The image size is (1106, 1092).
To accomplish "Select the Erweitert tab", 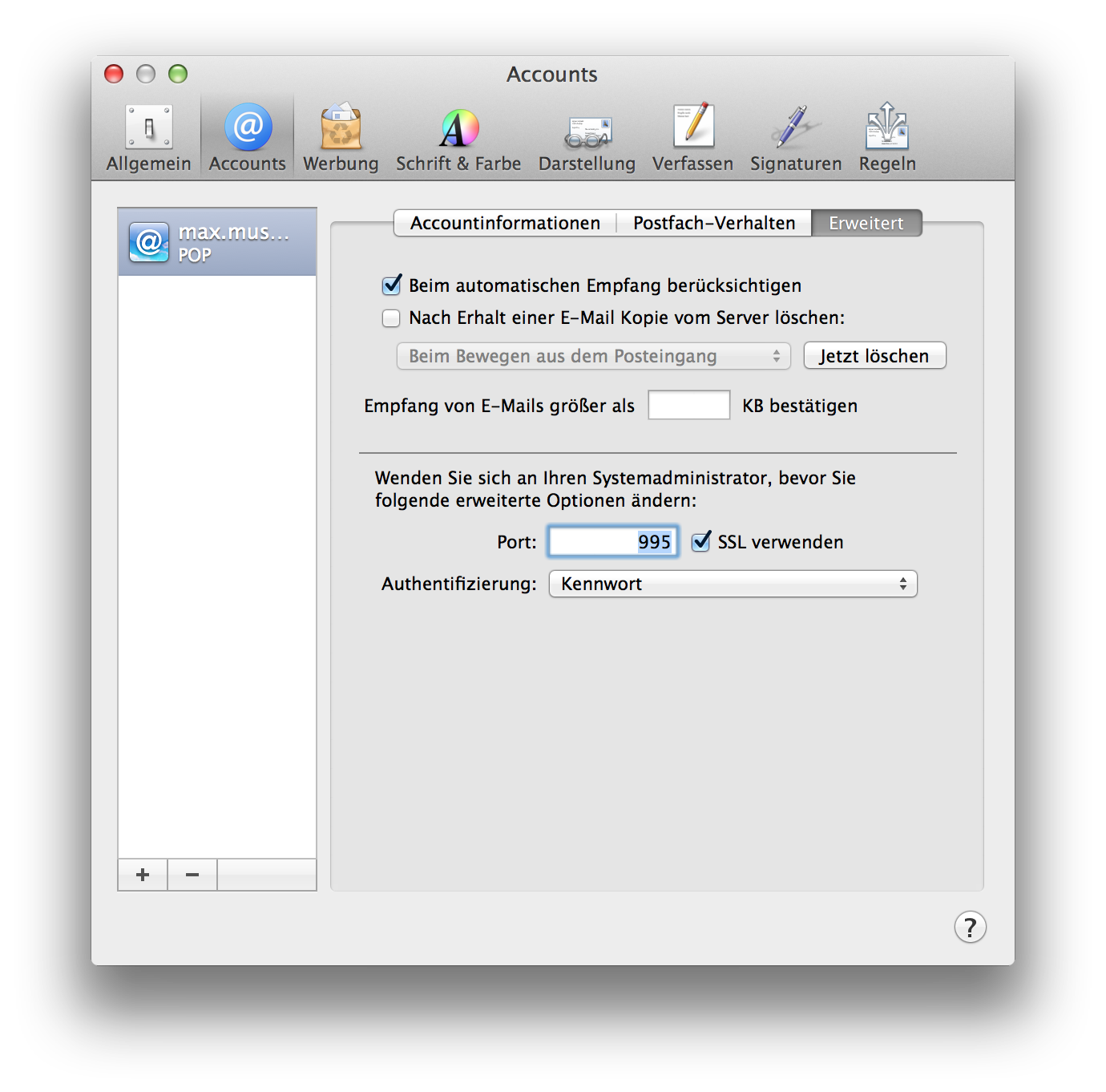I will point(866,223).
